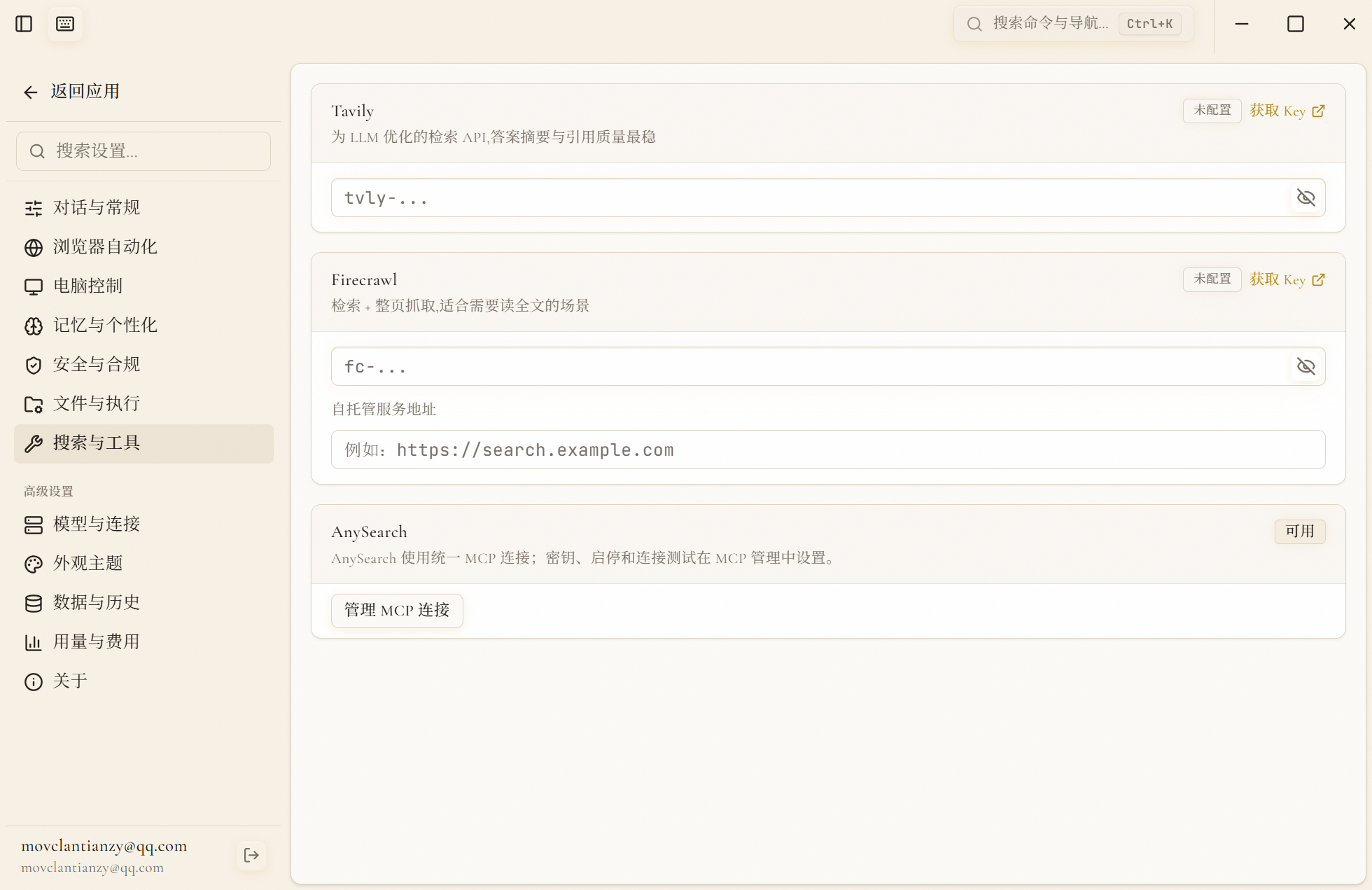Click the Tavily card title
The image size is (1372, 890).
tap(352, 111)
